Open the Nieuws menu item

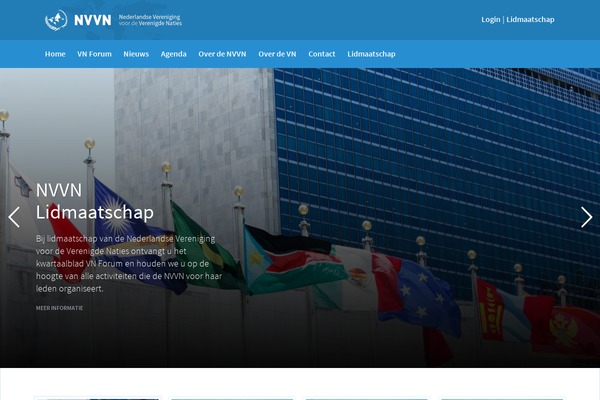(x=136, y=54)
